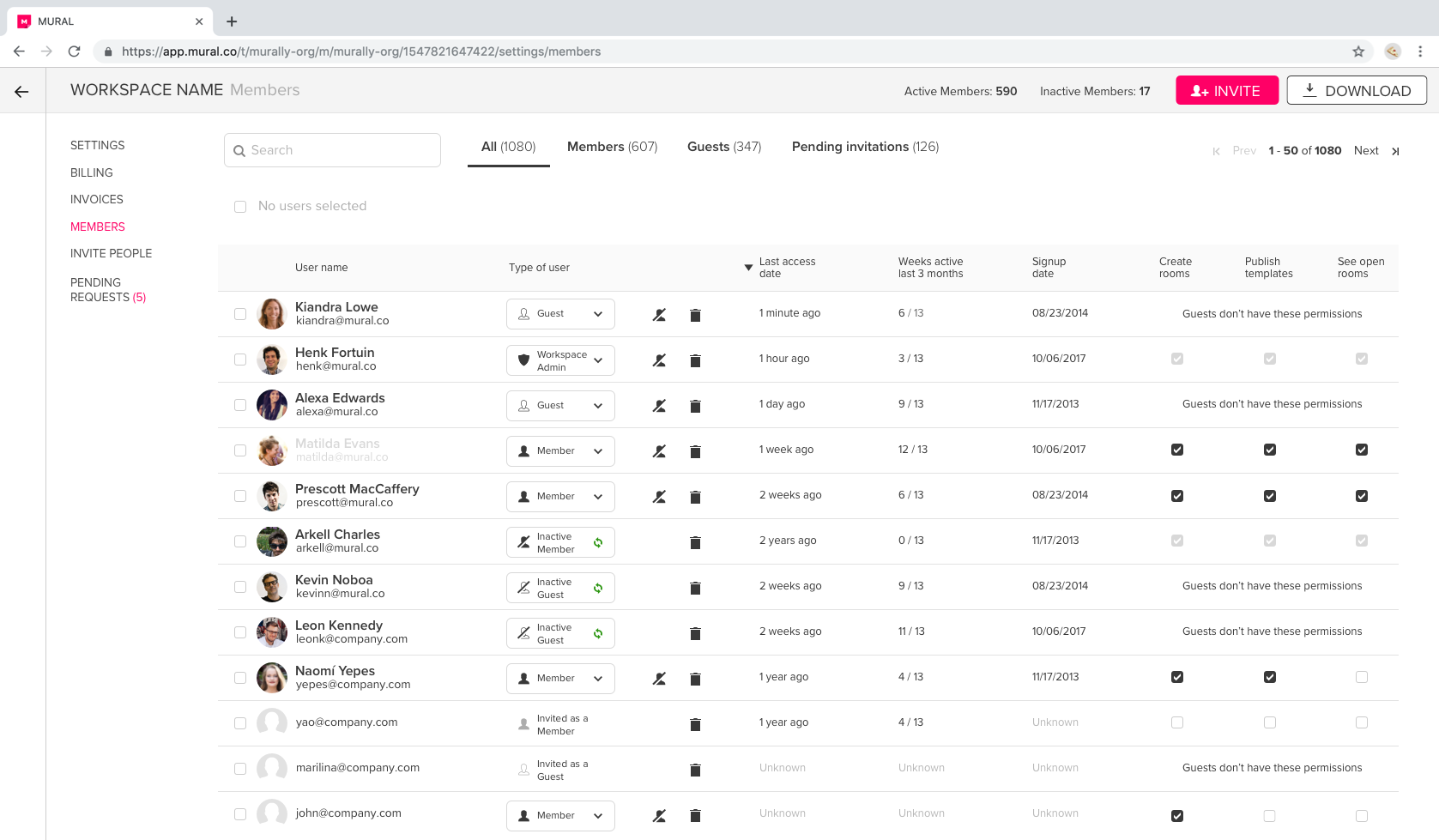Delete Matilda Evans using trash icon
Viewport: 1439px width, 840px height.
[x=695, y=451]
